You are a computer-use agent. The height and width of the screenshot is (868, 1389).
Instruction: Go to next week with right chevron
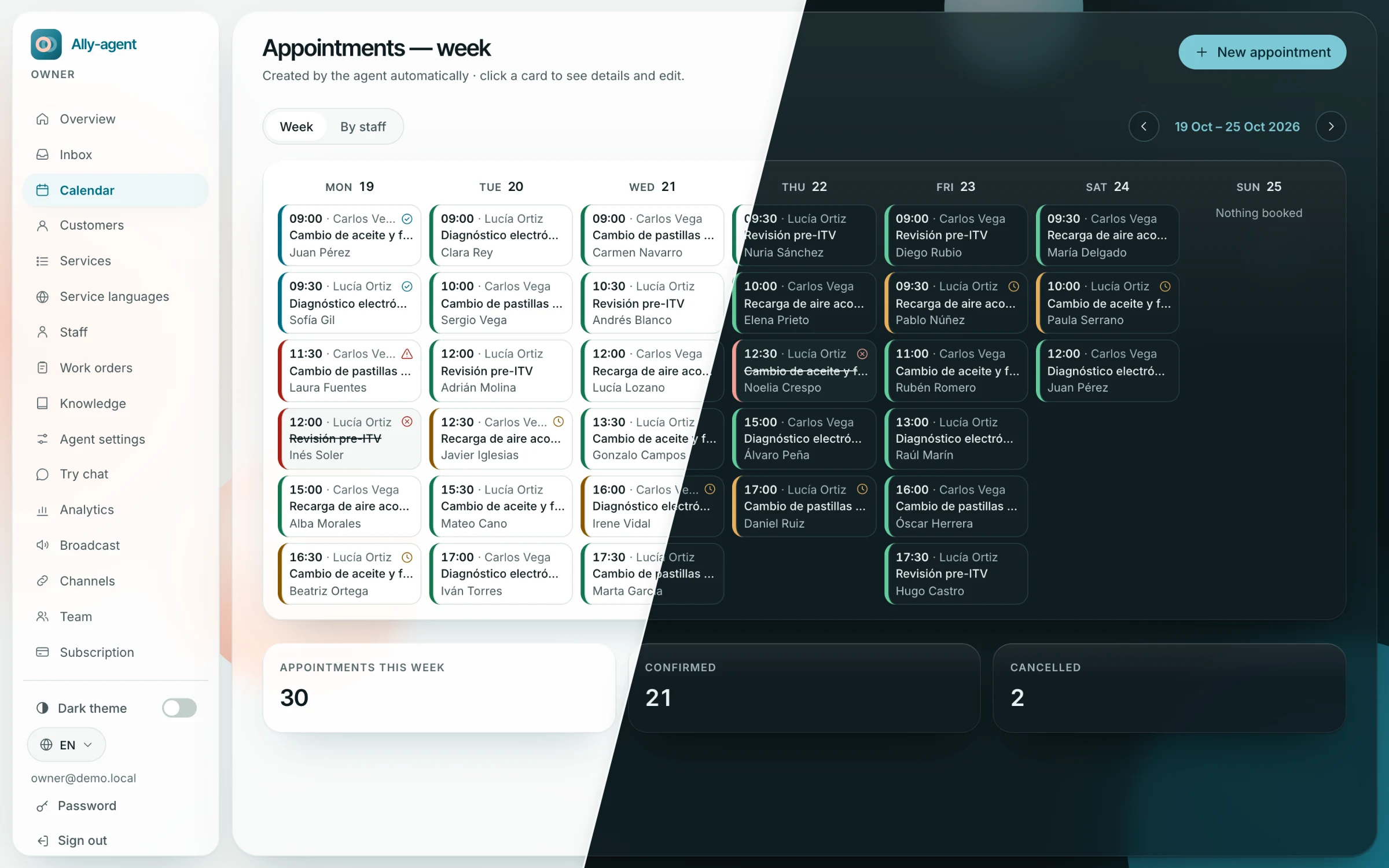click(x=1331, y=127)
